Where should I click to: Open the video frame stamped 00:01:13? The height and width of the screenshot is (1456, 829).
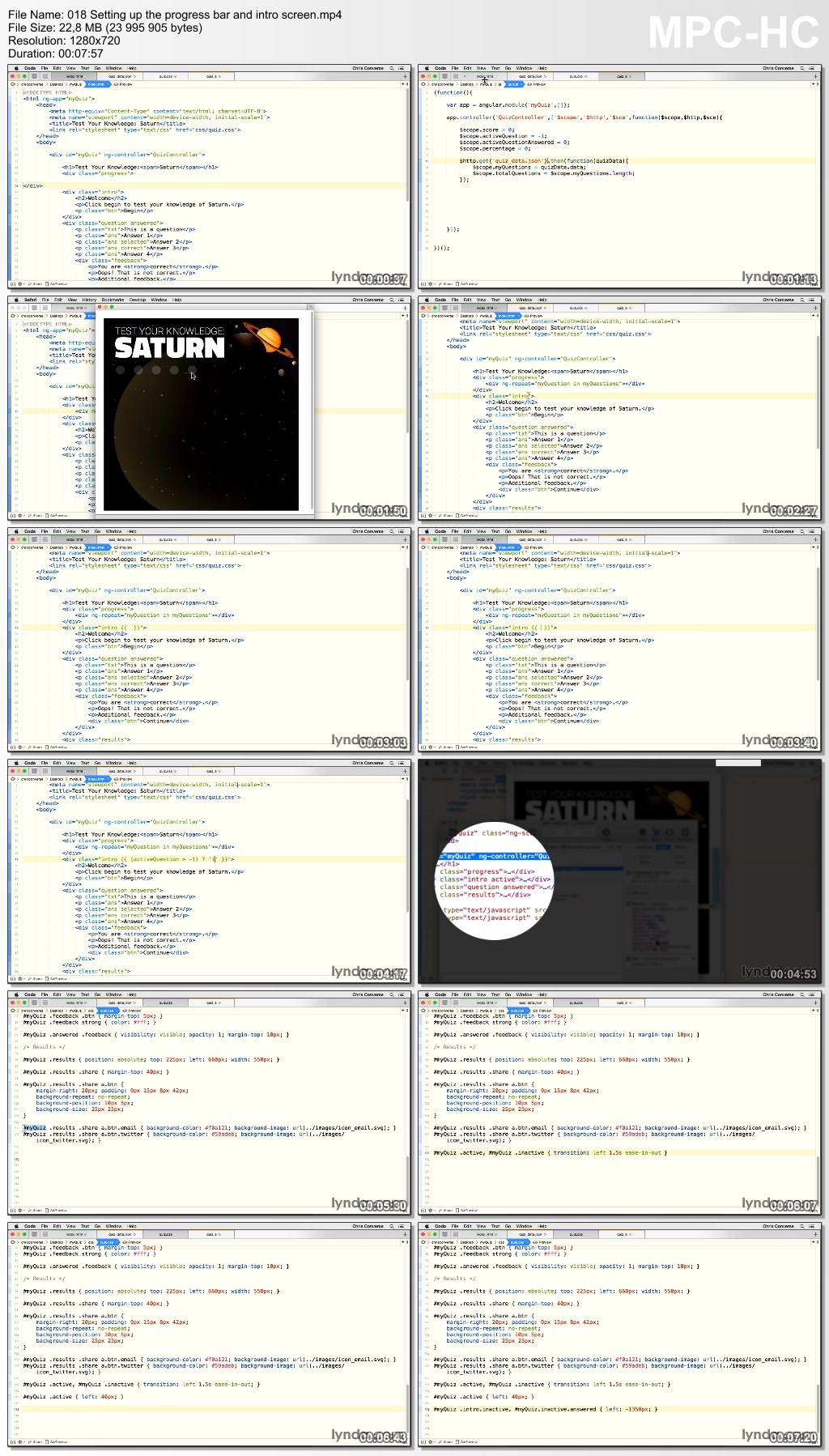click(x=620, y=176)
